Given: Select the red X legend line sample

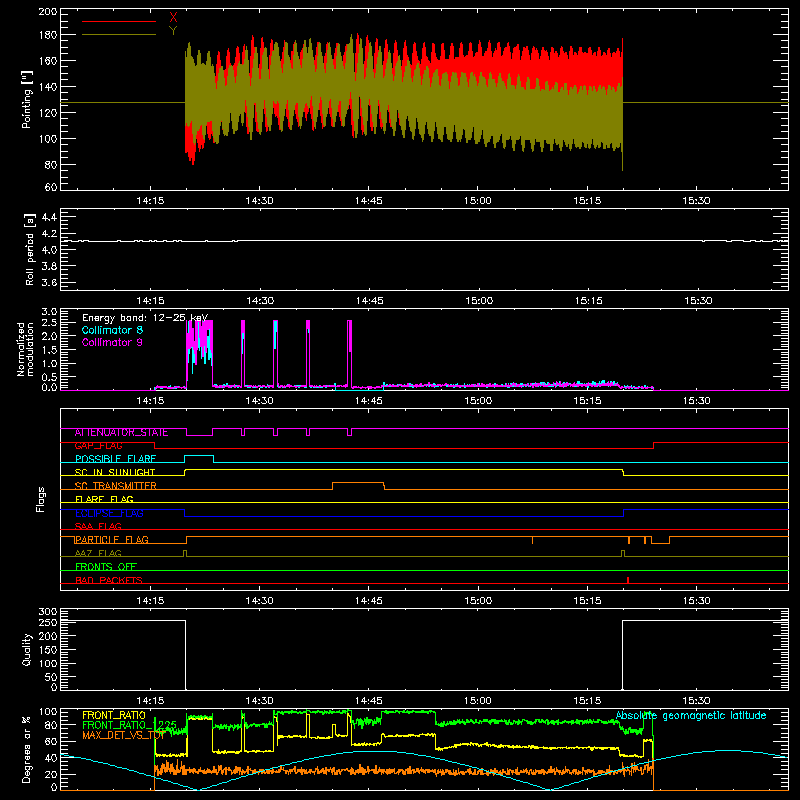Looking at the screenshot, I should coord(119,21).
